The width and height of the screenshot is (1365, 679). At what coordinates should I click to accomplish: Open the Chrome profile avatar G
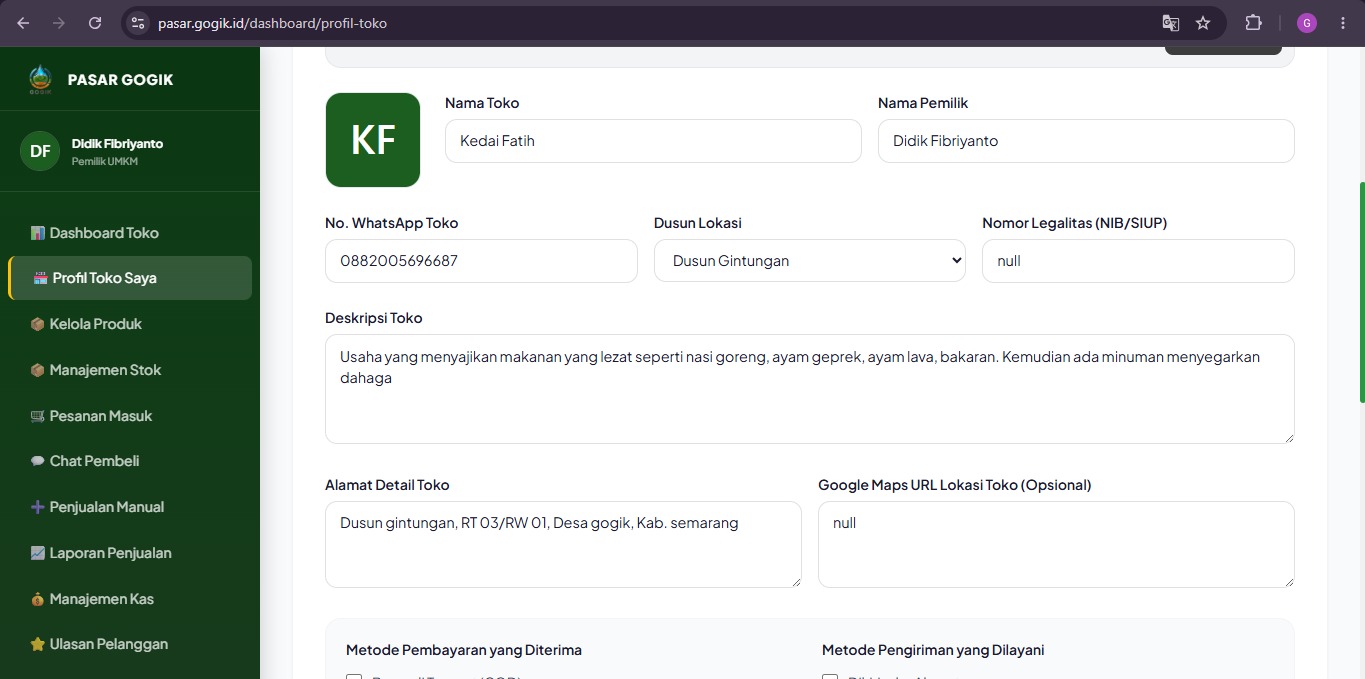coord(1307,23)
